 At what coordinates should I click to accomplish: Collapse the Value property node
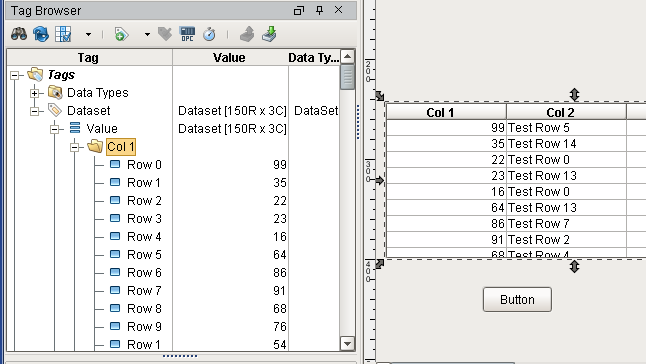click(54, 129)
